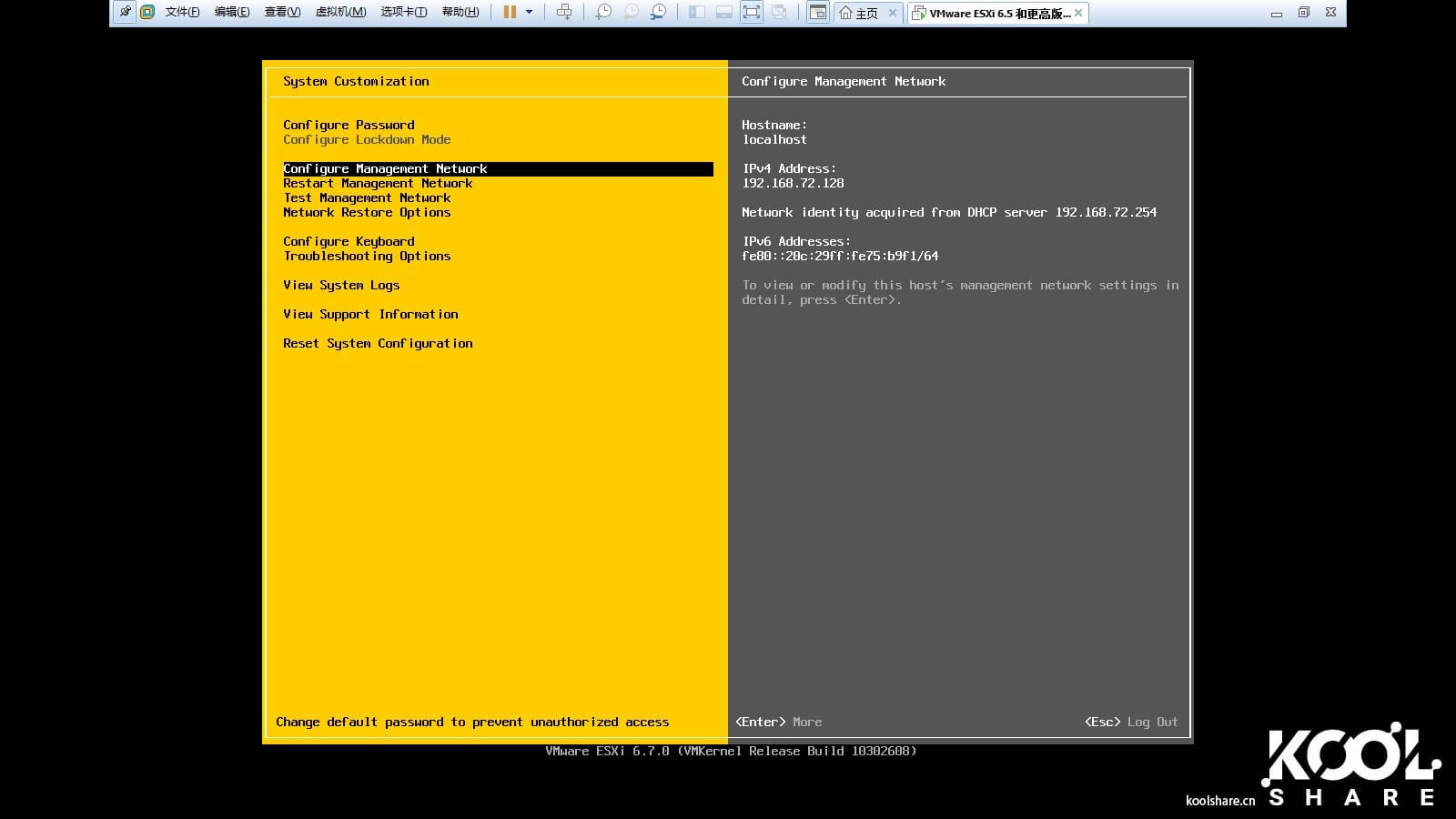Take a snapshot of this virtual machine
This screenshot has height=819, width=1456.
click(602, 12)
